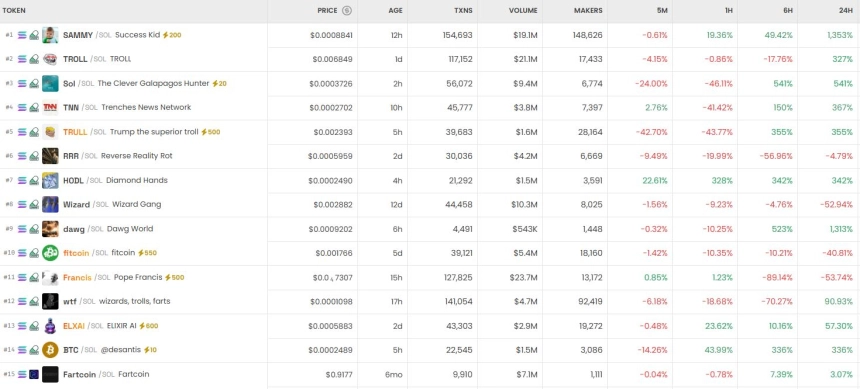Sort tokens by 24H change header
This screenshot has height=389, width=860.
(x=846, y=10)
